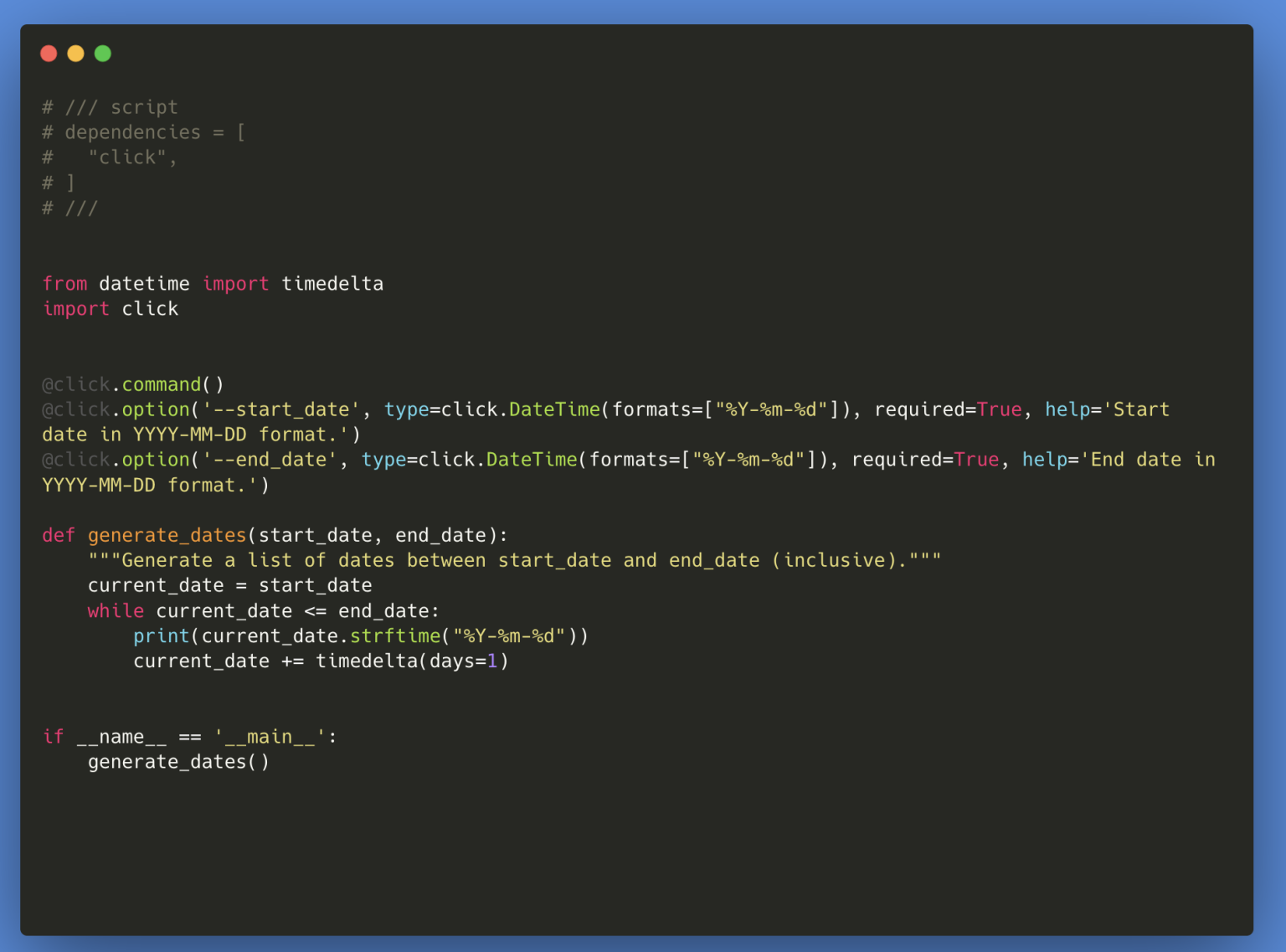
Task: Click the 'def' keyword
Action: pyautogui.click(x=59, y=535)
